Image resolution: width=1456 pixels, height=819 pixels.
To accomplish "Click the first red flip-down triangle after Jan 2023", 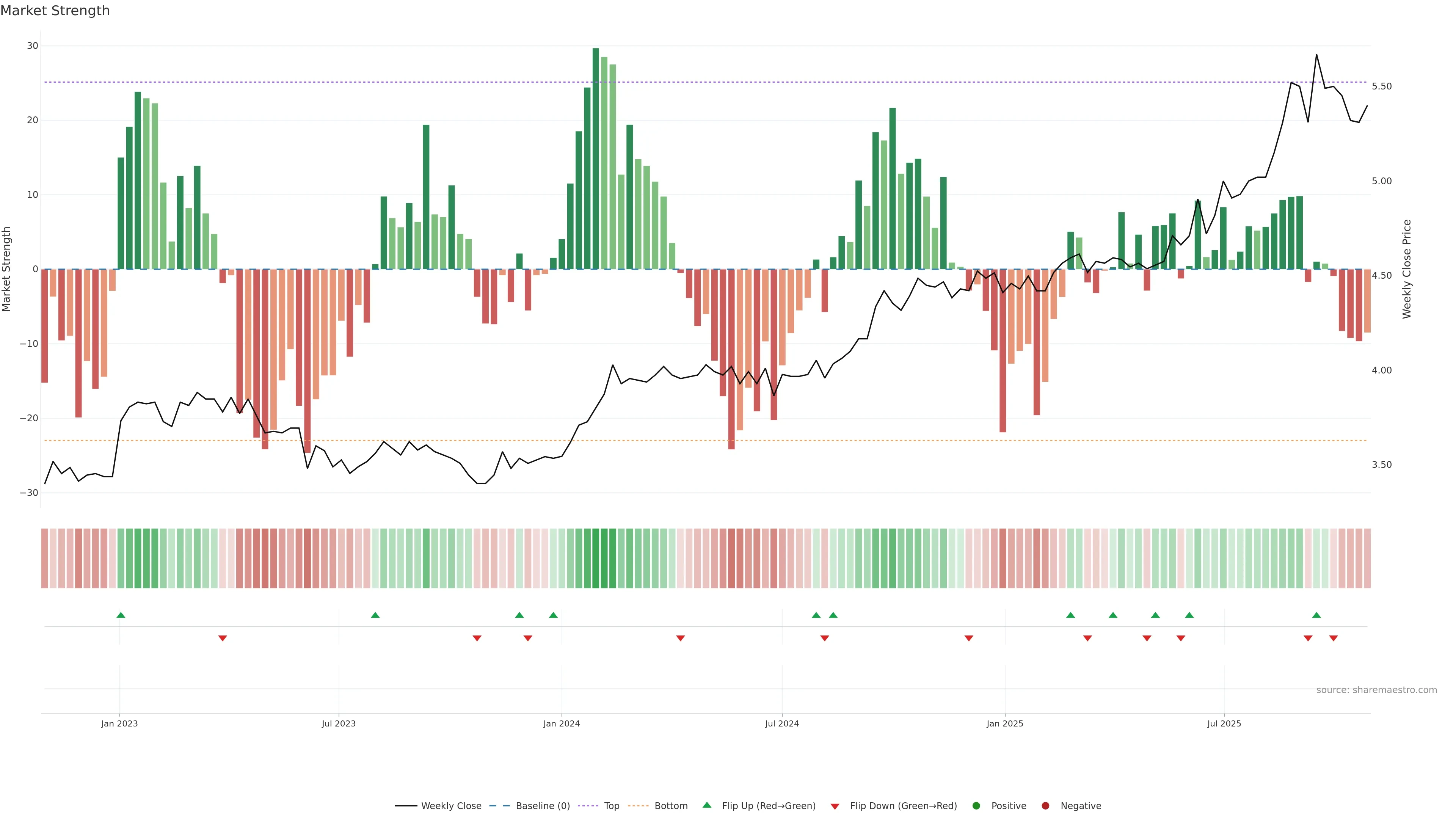I will pos(223,638).
